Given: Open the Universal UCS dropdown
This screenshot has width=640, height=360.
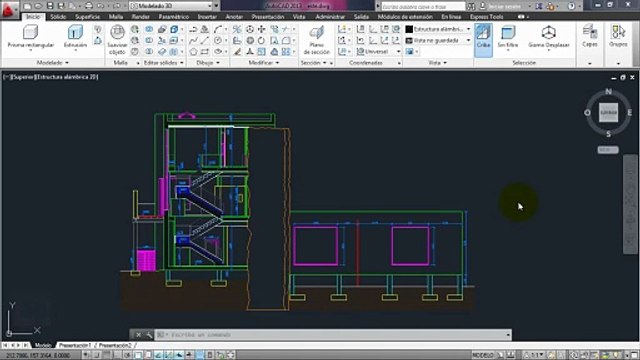Looking at the screenshot, I should tap(378, 52).
